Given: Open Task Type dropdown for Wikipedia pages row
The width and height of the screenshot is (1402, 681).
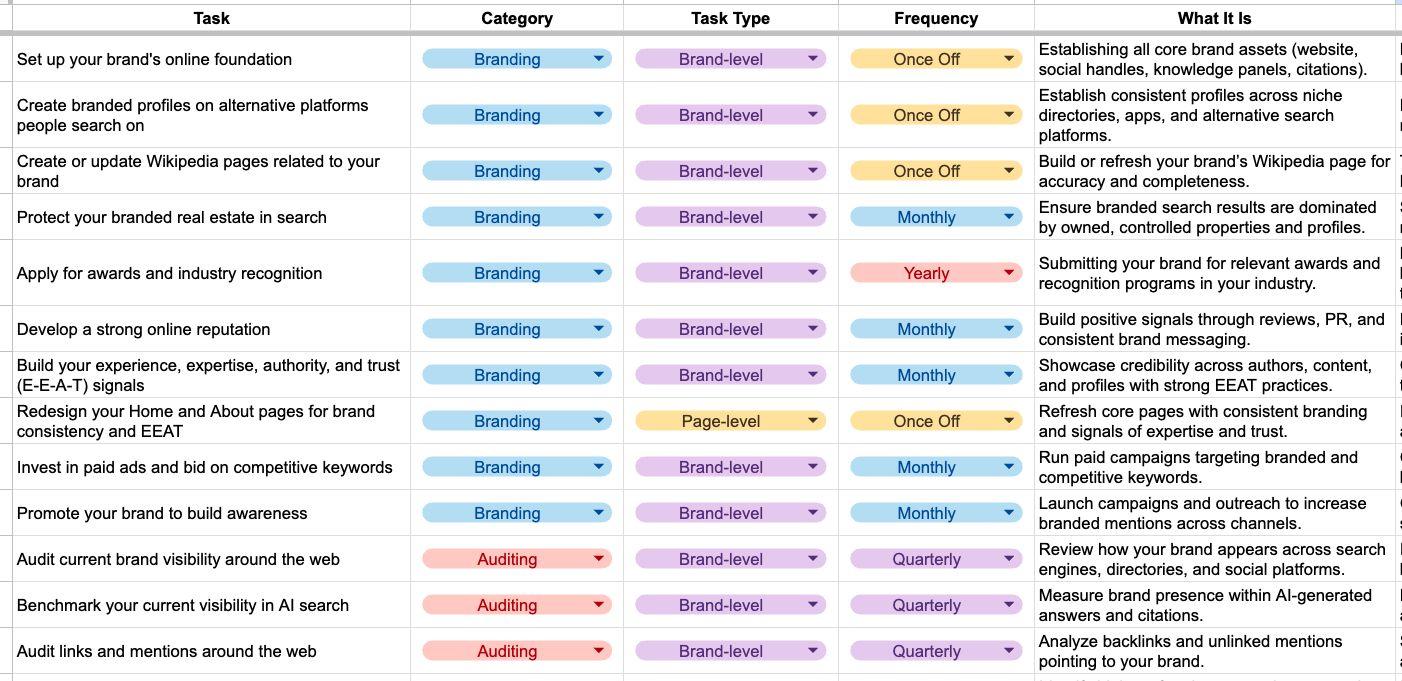Looking at the screenshot, I should point(730,171).
